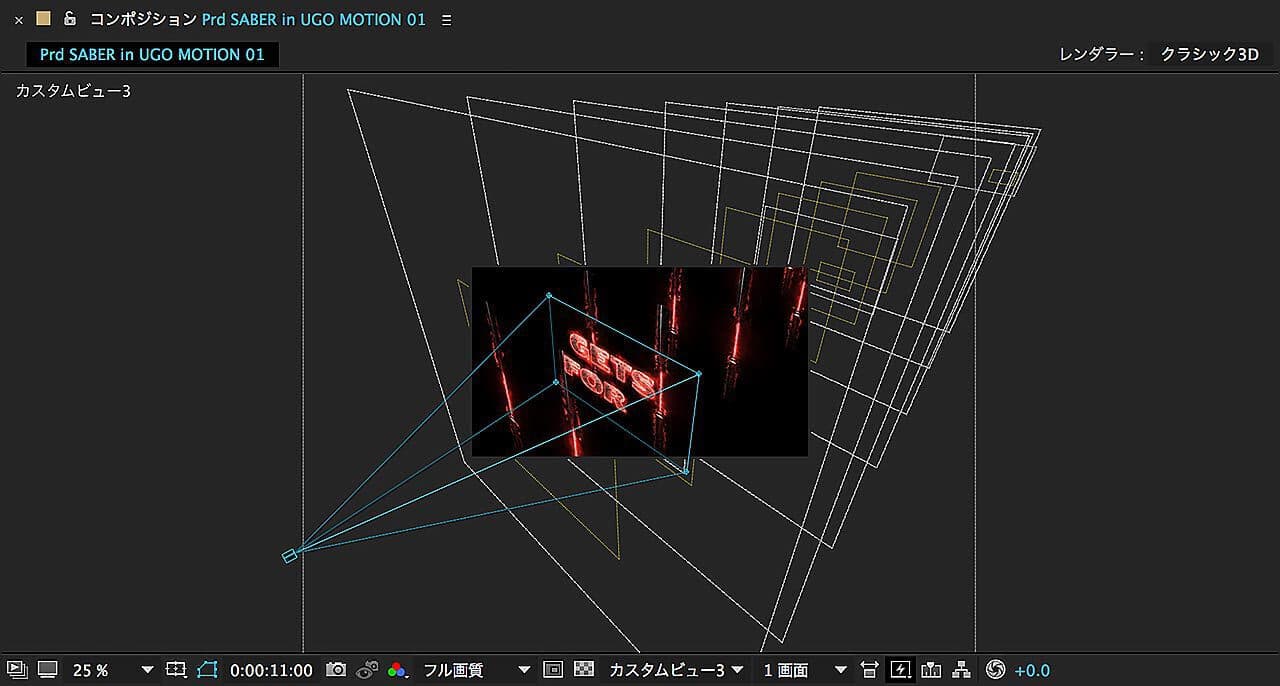
Task: Select the Prd SABER in UGO MOTION 01 tab
Action: click(152, 54)
